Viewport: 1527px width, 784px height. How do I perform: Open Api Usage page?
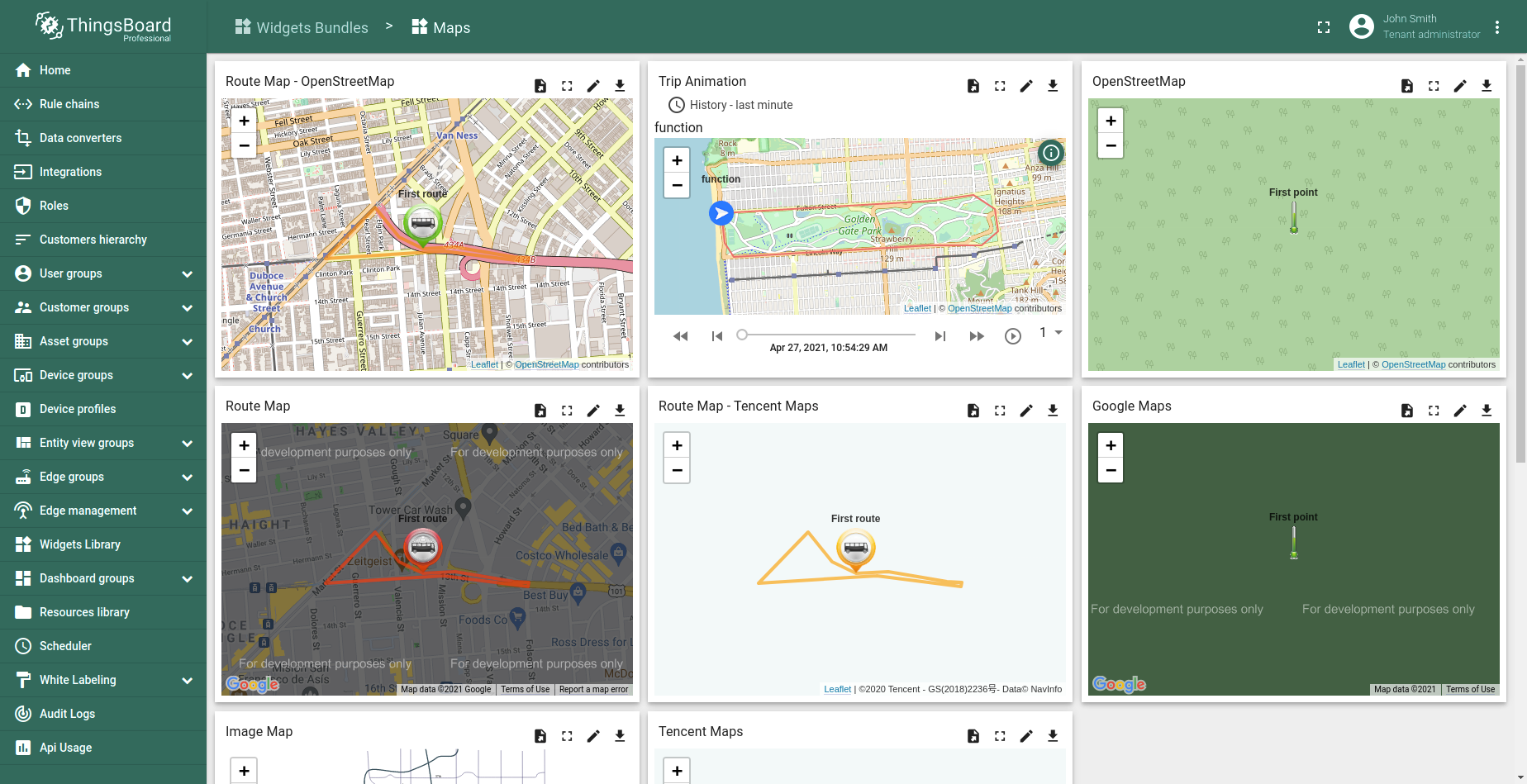click(103, 748)
